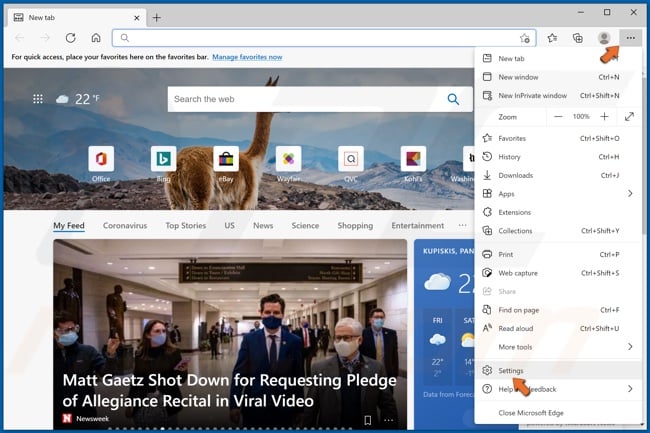
Task: Open Settings from the menu
Action: coord(511,370)
